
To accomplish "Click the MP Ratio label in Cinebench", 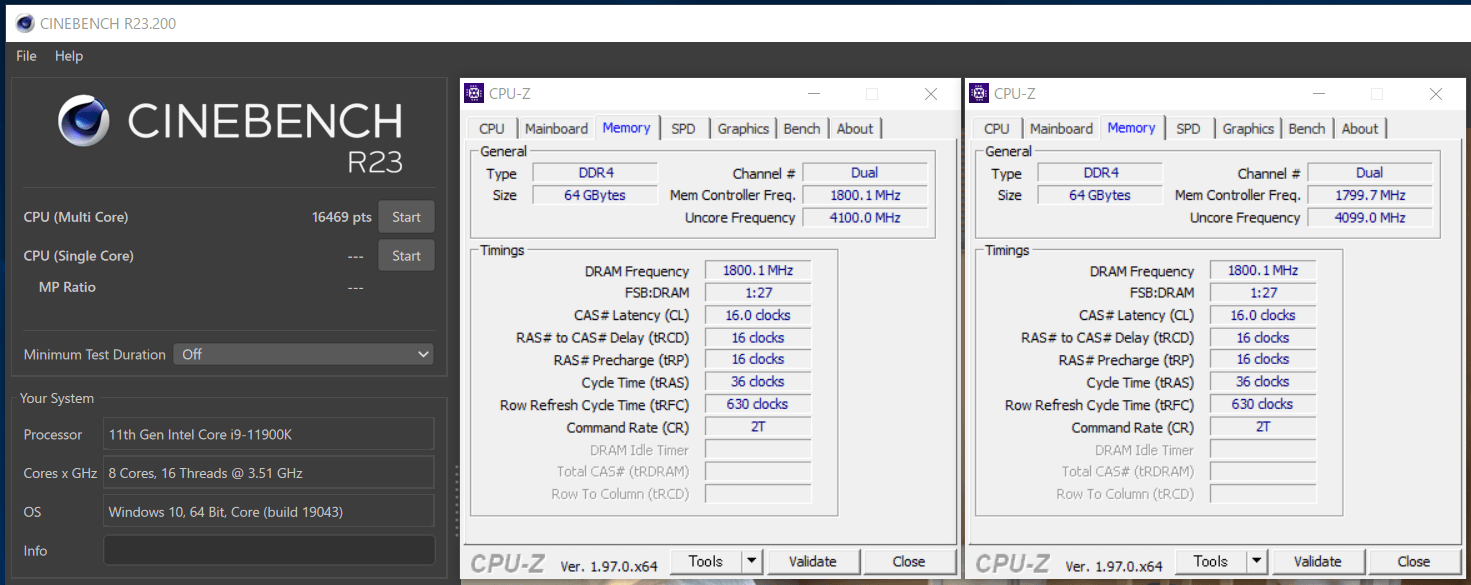I will pyautogui.click(x=67, y=287).
